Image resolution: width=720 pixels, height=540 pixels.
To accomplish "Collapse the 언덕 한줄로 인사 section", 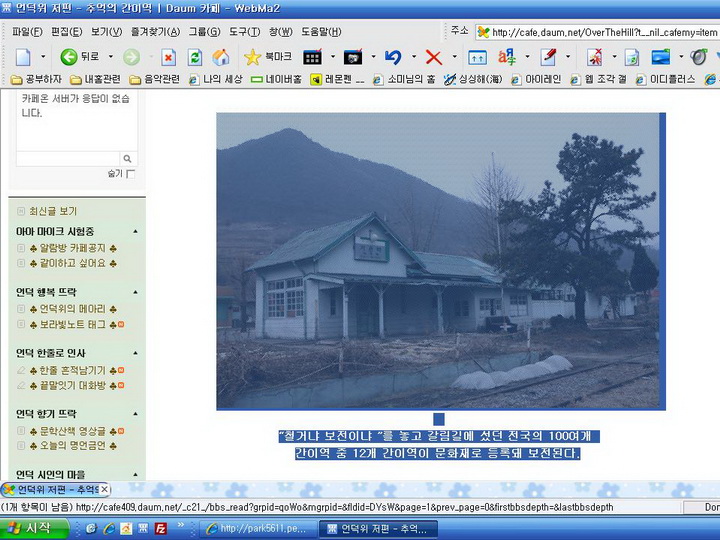I will [135, 353].
